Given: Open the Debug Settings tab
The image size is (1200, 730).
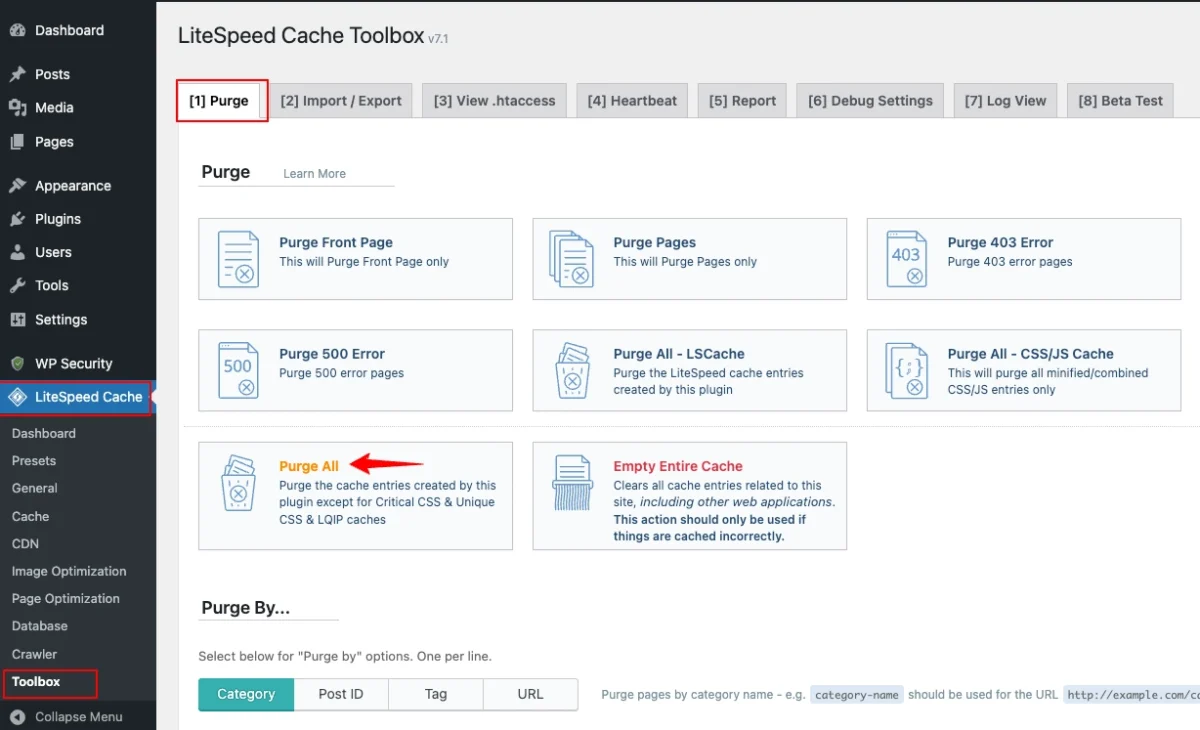Looking at the screenshot, I should (870, 101).
